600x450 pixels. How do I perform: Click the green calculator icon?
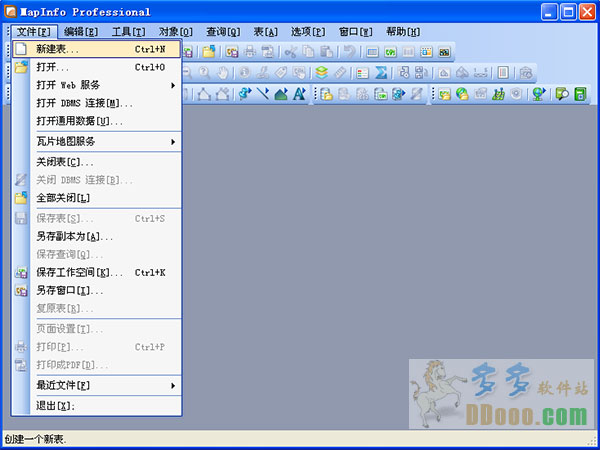(580, 94)
